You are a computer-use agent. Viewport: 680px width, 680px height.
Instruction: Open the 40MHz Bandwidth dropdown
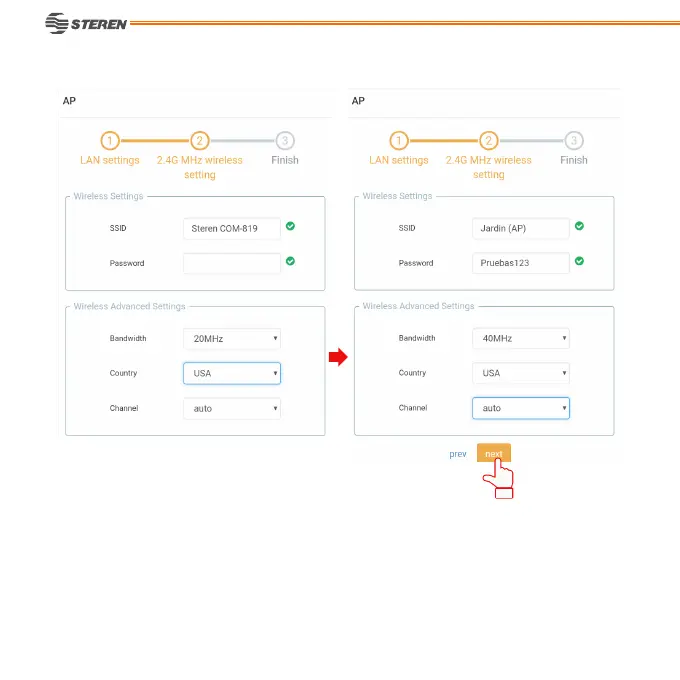coord(521,338)
